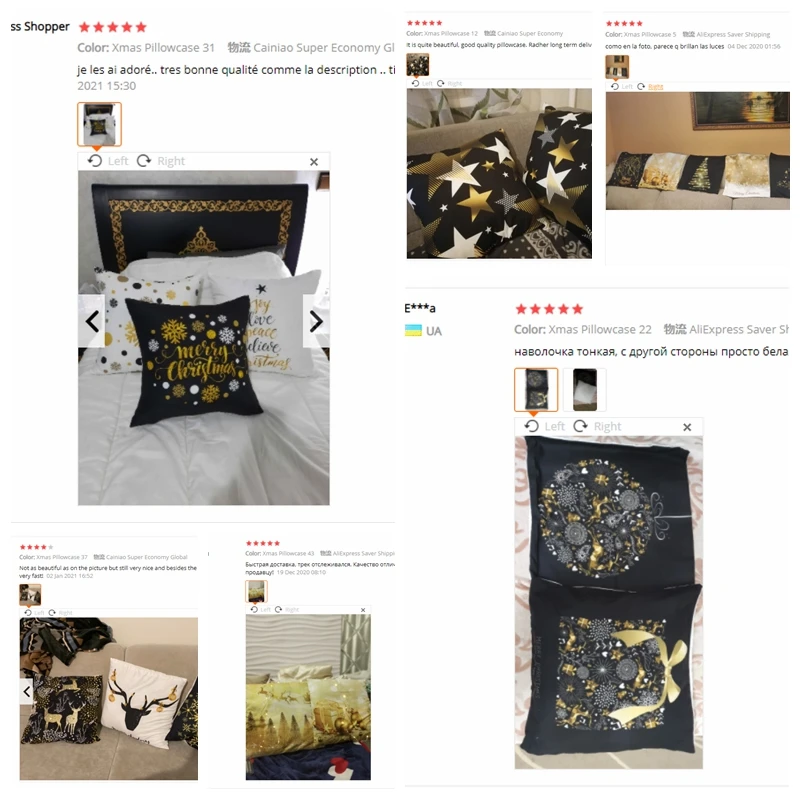Go to previous photo in deer pillows viewer

pos(27,691)
